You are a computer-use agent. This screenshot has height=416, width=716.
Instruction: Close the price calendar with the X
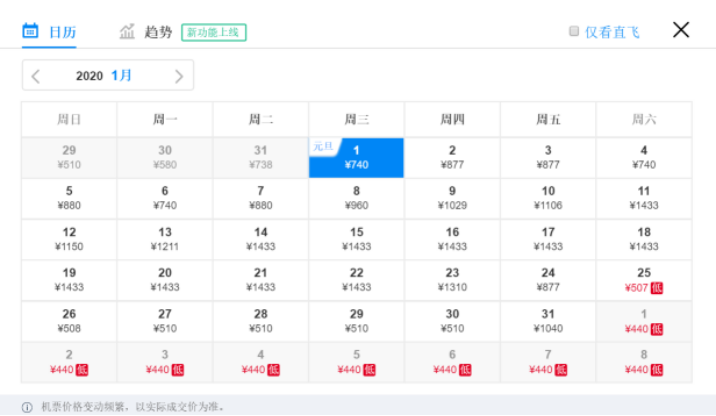pos(680,30)
